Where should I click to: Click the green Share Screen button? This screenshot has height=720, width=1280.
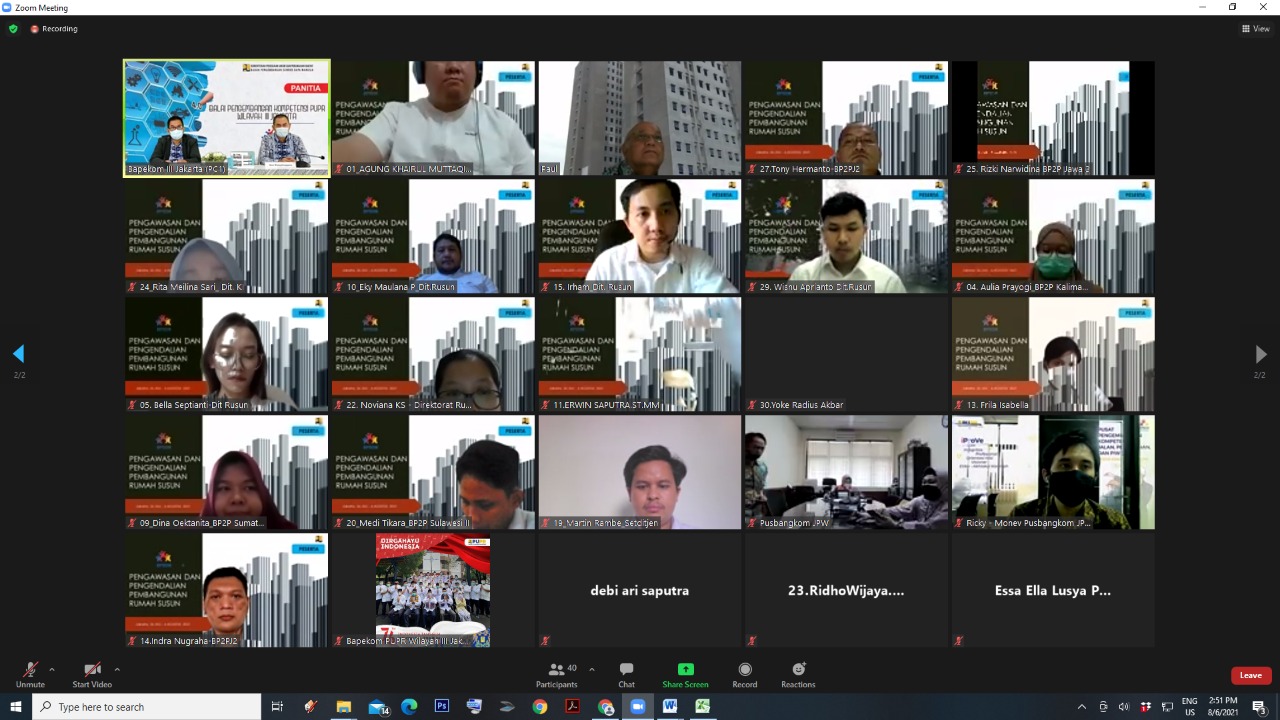pos(685,675)
